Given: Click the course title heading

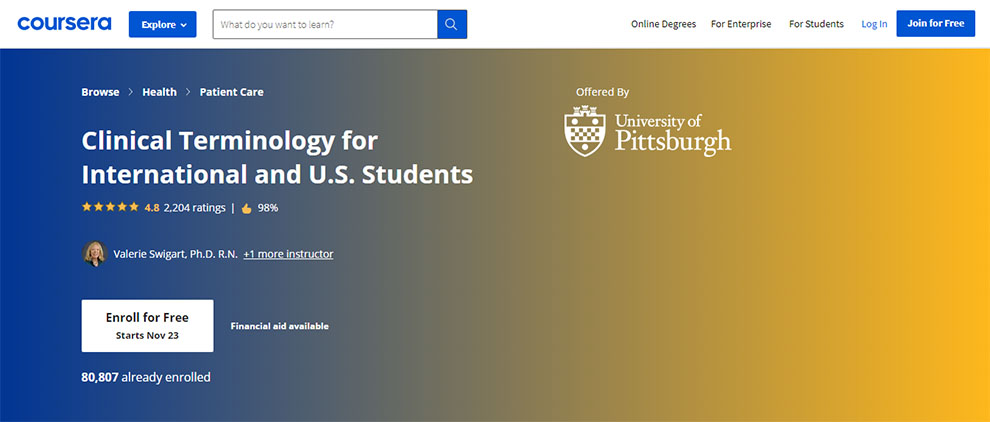Looking at the screenshot, I should pos(277,158).
